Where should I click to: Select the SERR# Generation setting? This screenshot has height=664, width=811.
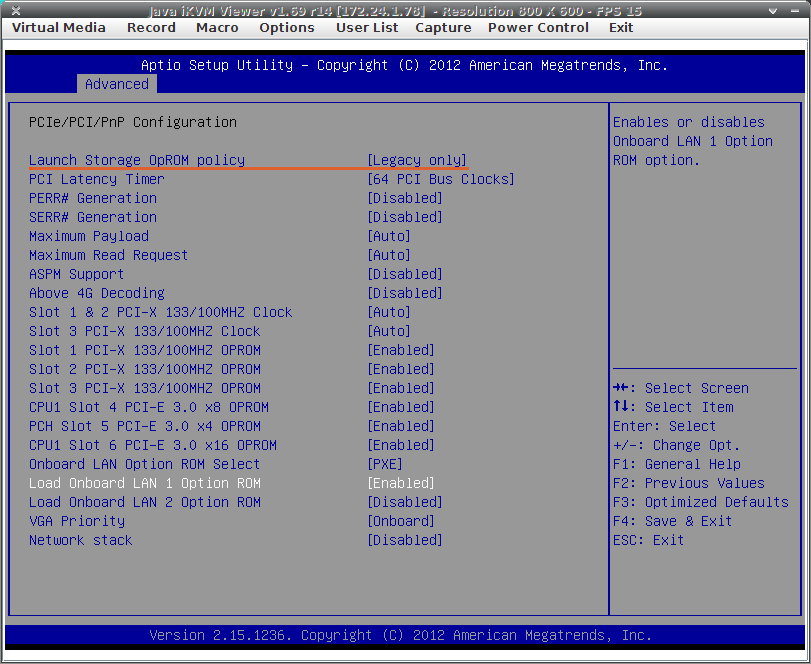coord(92,217)
